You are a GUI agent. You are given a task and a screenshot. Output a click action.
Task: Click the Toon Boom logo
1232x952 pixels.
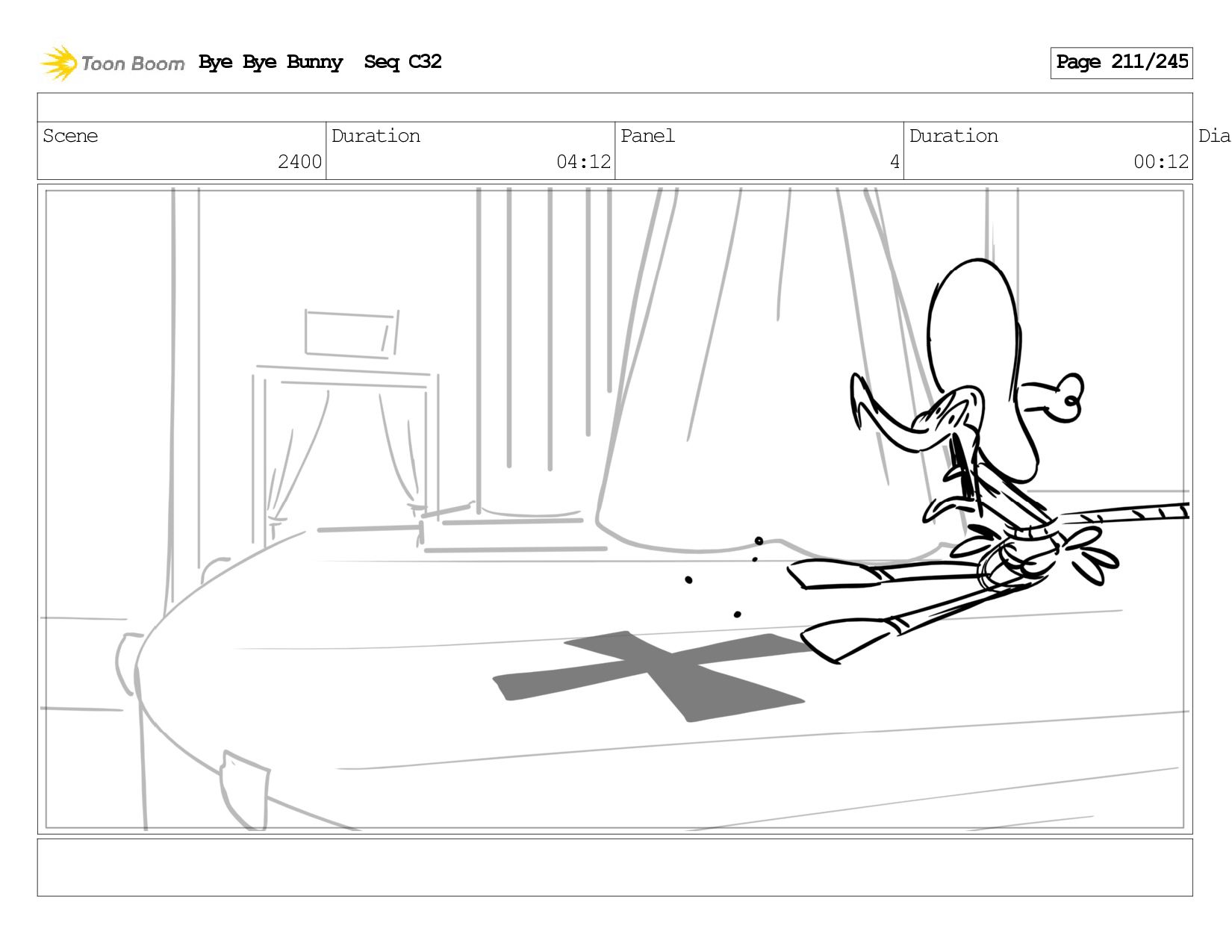pyautogui.click(x=112, y=63)
